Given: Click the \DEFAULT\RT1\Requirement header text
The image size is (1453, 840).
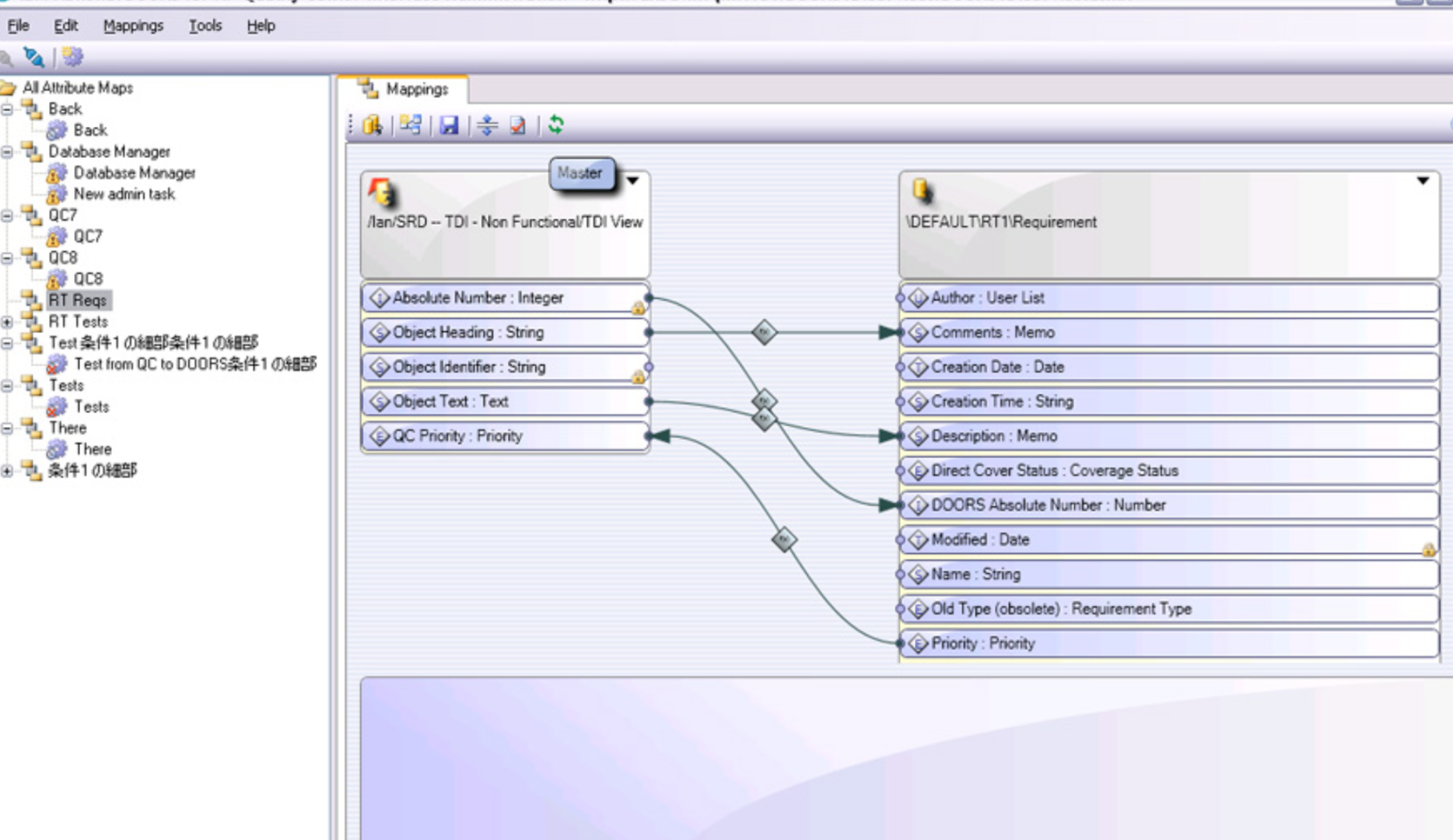Looking at the screenshot, I should click(1001, 222).
